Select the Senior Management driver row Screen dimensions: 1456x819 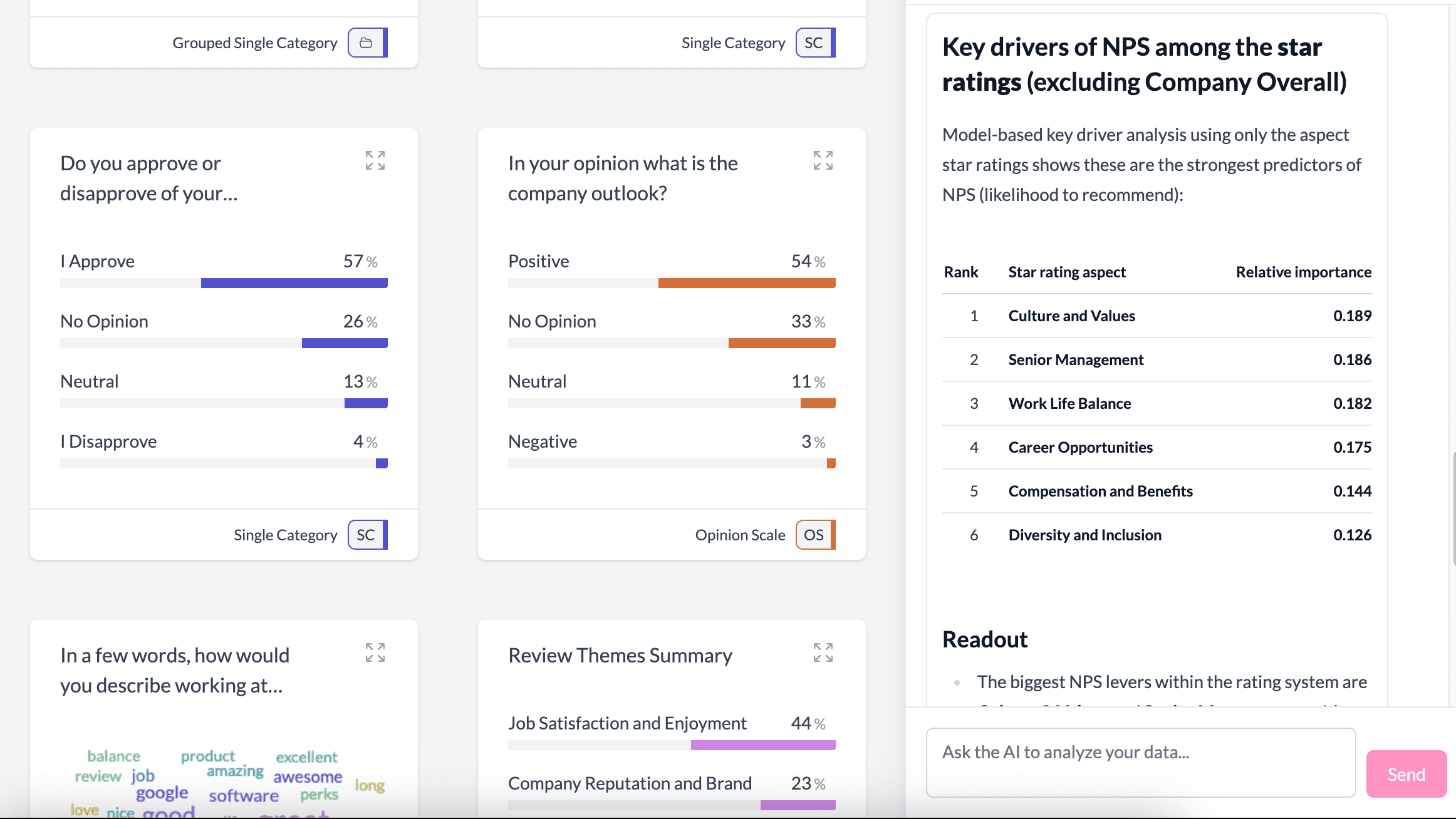tap(1157, 359)
